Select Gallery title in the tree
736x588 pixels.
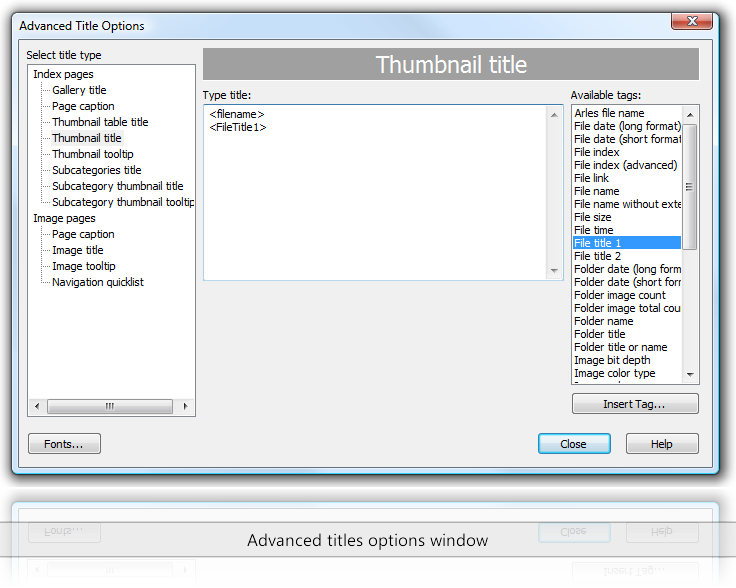(x=79, y=90)
